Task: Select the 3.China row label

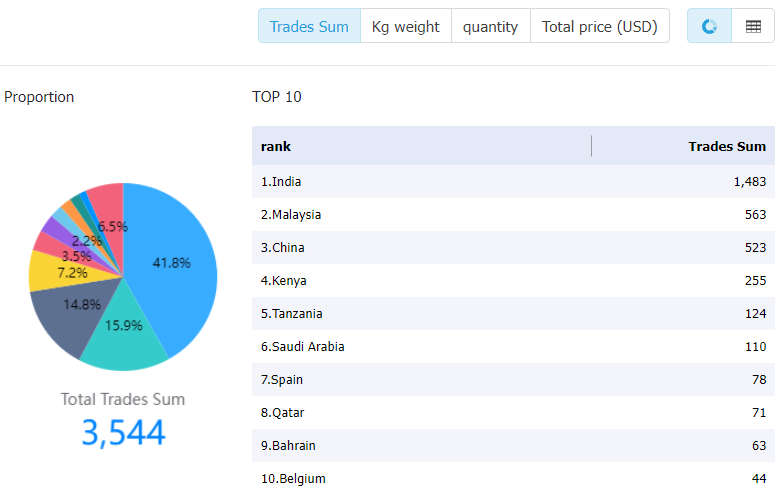Action: [283, 248]
